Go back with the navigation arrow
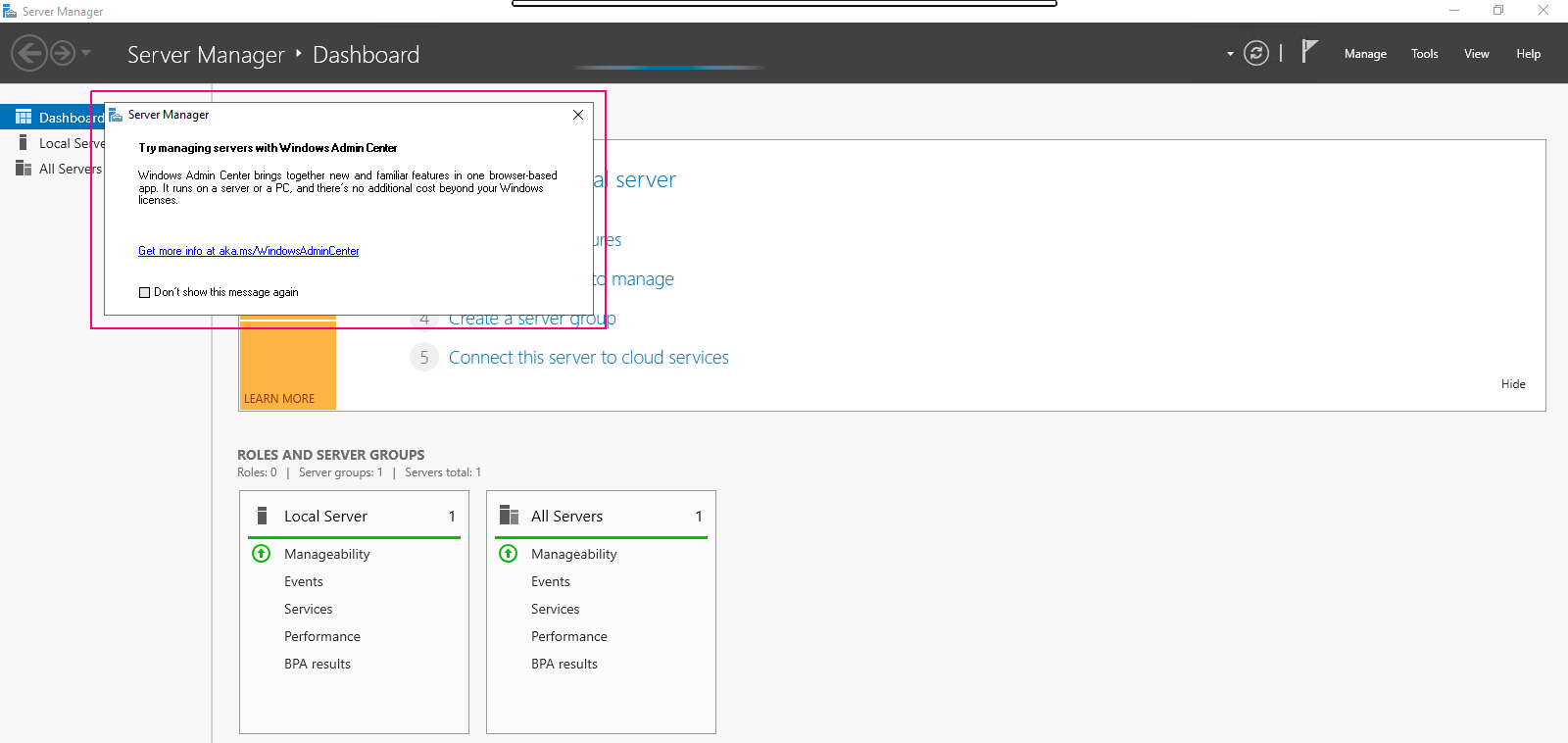The width and height of the screenshot is (1568, 743). click(29, 53)
